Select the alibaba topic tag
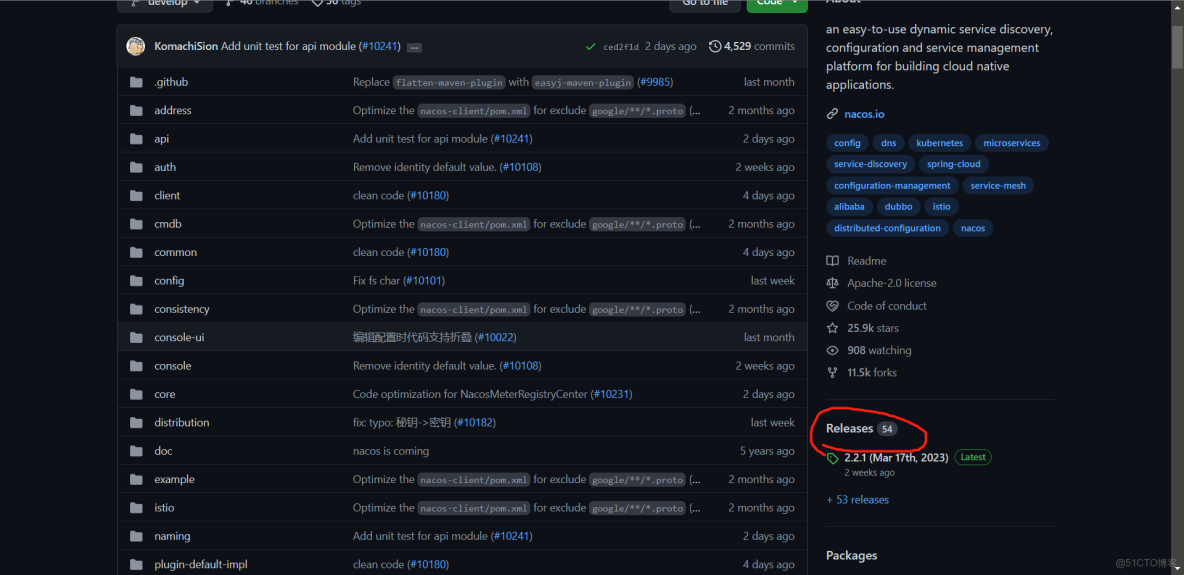 849,206
